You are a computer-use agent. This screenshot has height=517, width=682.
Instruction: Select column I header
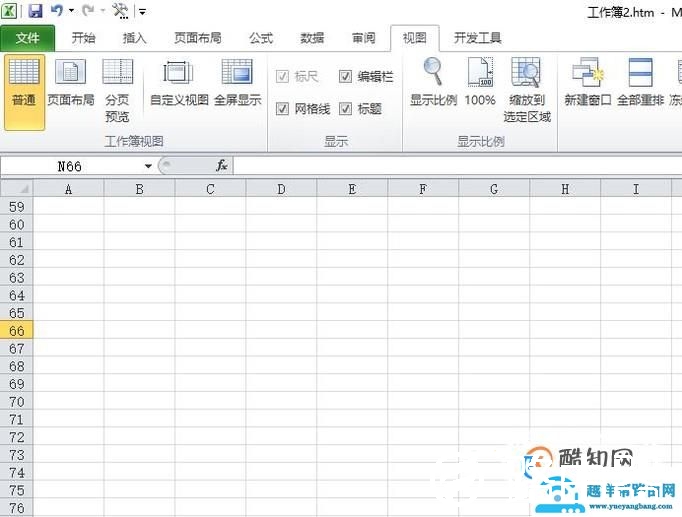point(636,189)
